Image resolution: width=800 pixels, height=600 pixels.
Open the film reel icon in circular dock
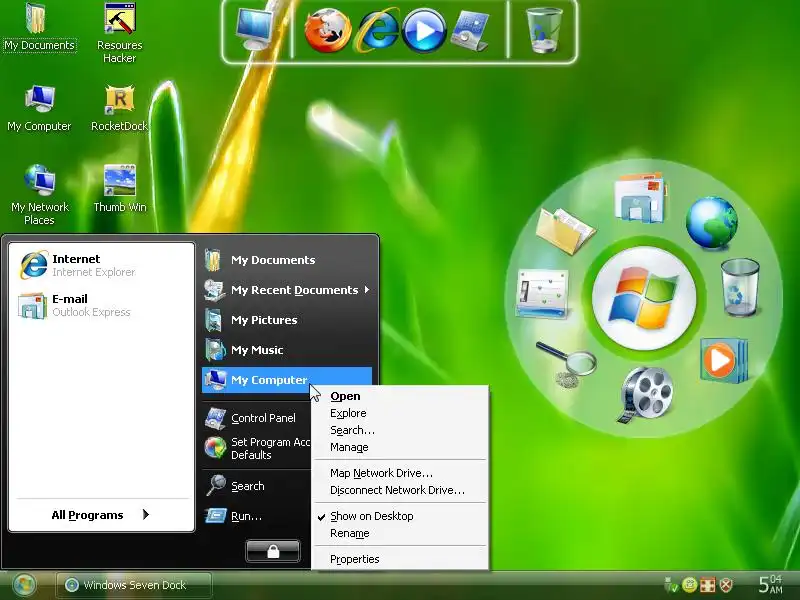646,394
